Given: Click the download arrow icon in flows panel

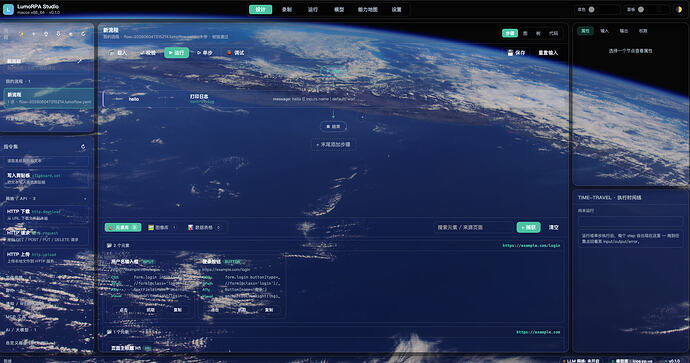Looking at the screenshot, I should [58, 34].
